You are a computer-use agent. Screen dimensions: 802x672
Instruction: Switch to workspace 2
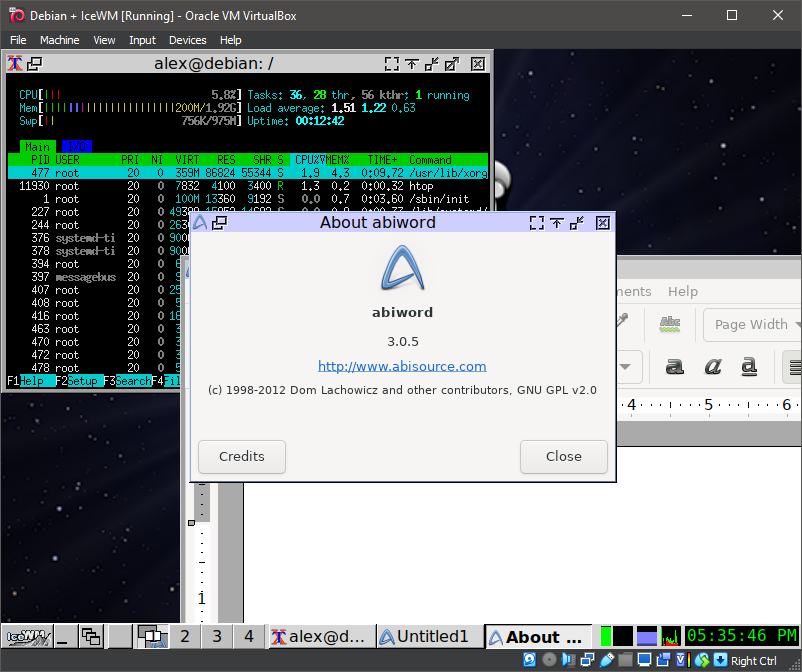click(184, 636)
